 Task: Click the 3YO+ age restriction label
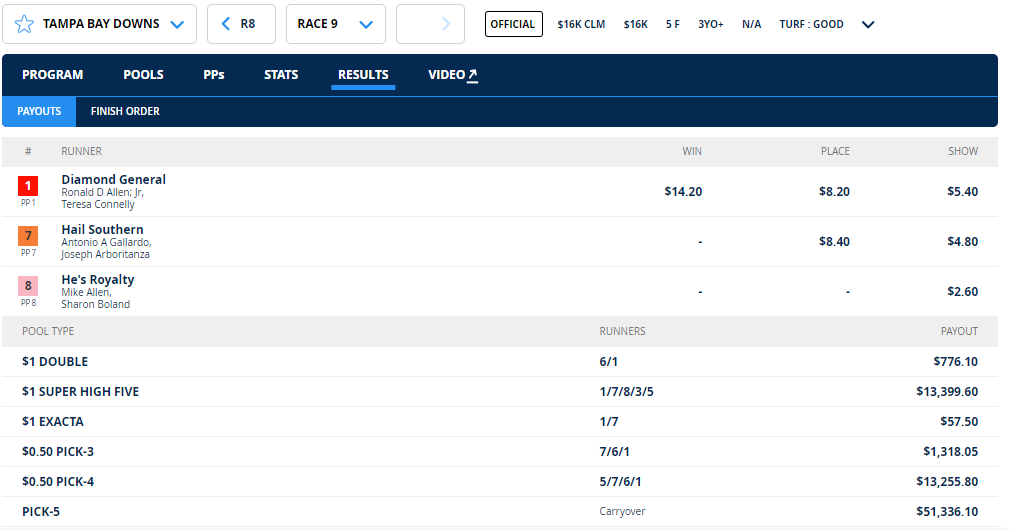coord(710,24)
